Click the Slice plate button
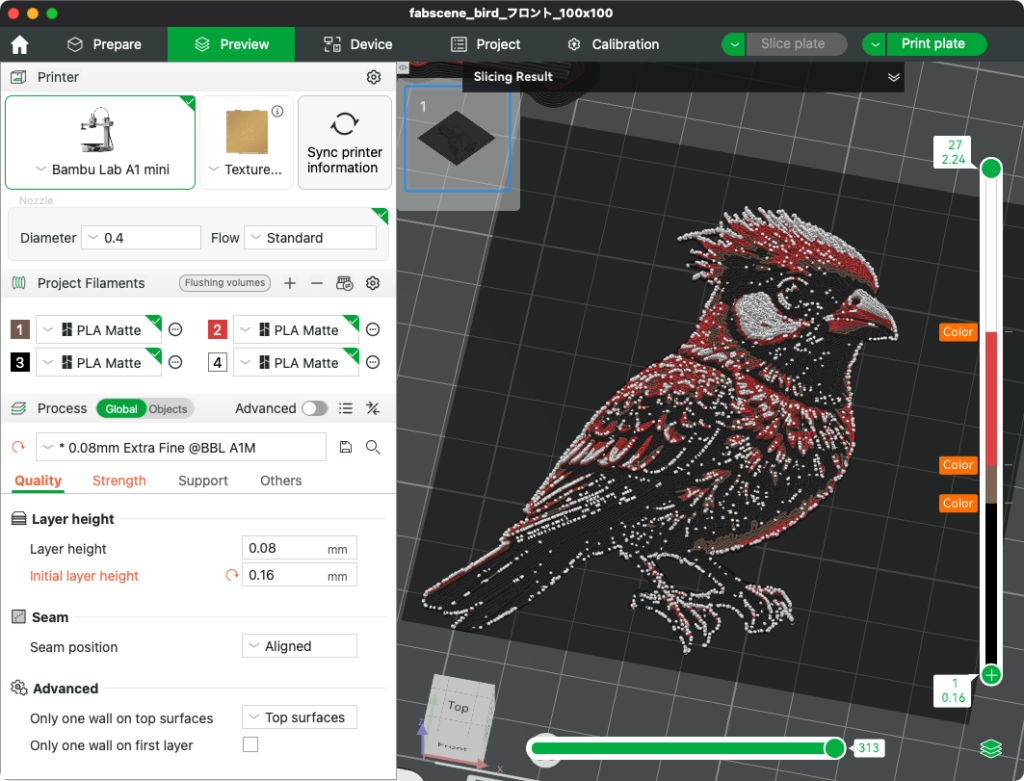Screen dimensions: 1024x781 click(x=795, y=44)
